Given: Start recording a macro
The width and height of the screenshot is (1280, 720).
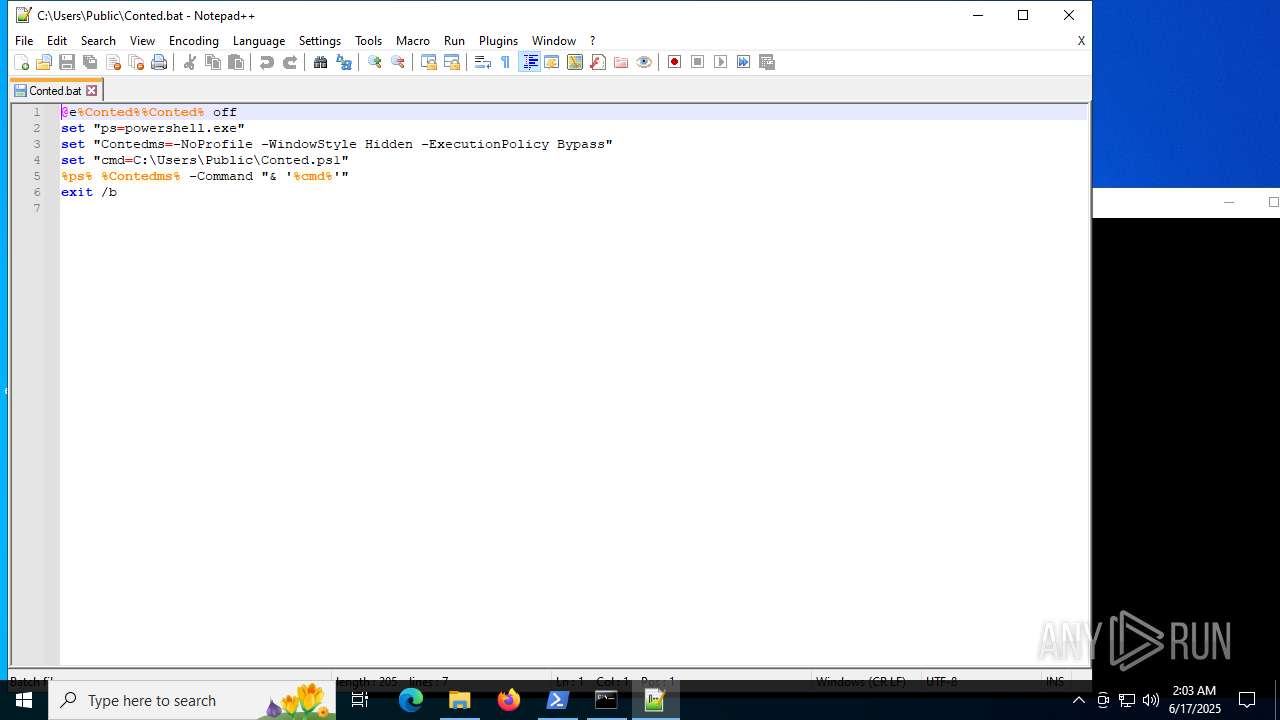Looking at the screenshot, I should [674, 62].
